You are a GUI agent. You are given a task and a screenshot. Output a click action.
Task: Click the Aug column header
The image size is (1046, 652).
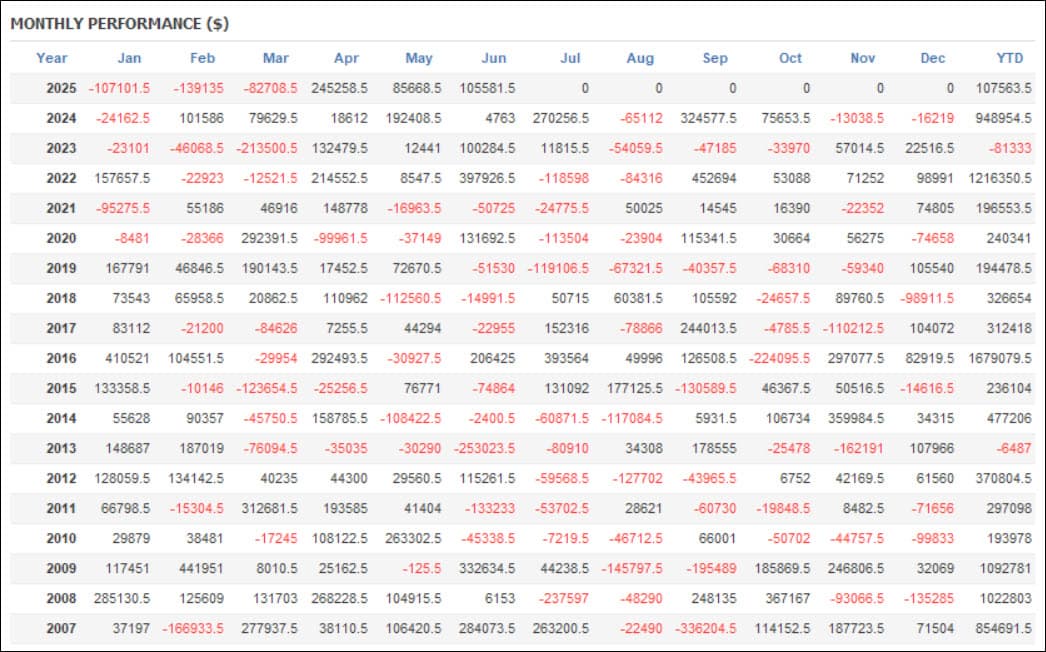click(x=640, y=58)
